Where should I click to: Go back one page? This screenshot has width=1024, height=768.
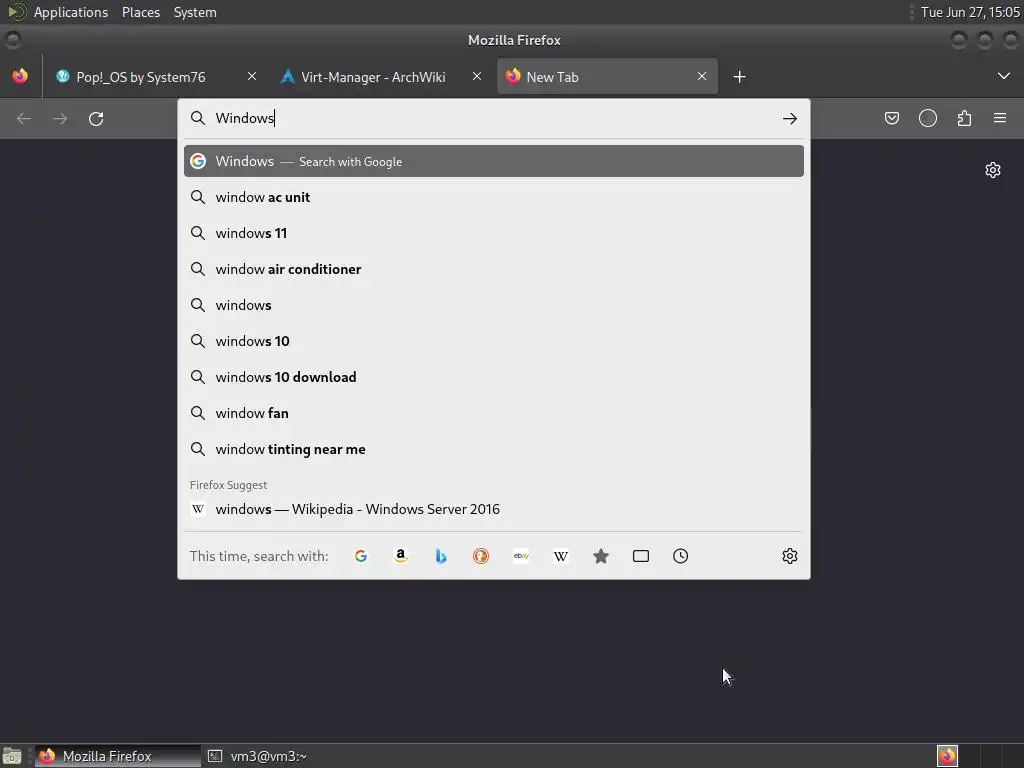24,118
